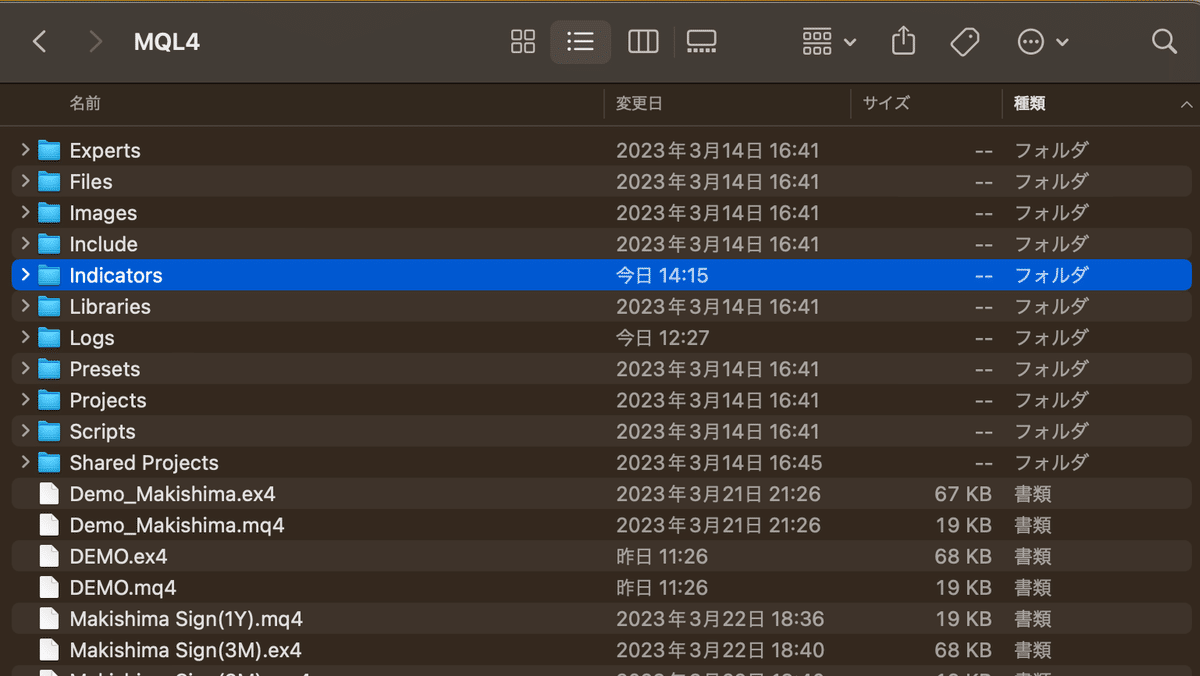Sort by the 種類 column header
This screenshot has height=676, width=1200.
[x=1030, y=103]
